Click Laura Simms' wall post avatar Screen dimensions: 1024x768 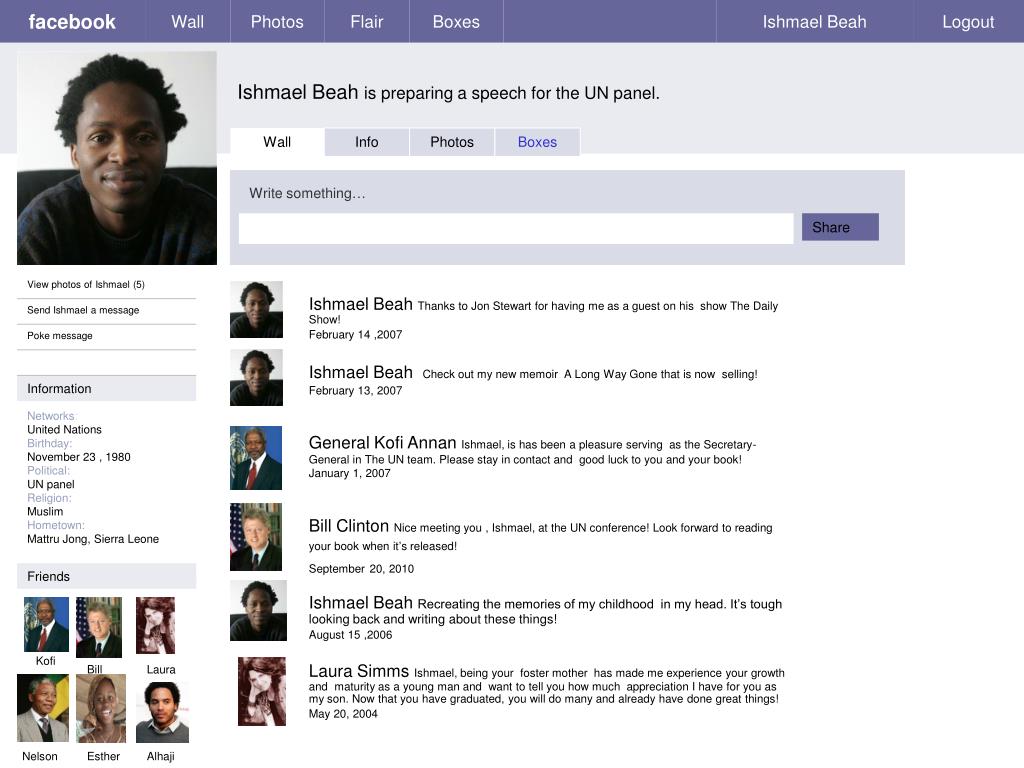coord(262,692)
